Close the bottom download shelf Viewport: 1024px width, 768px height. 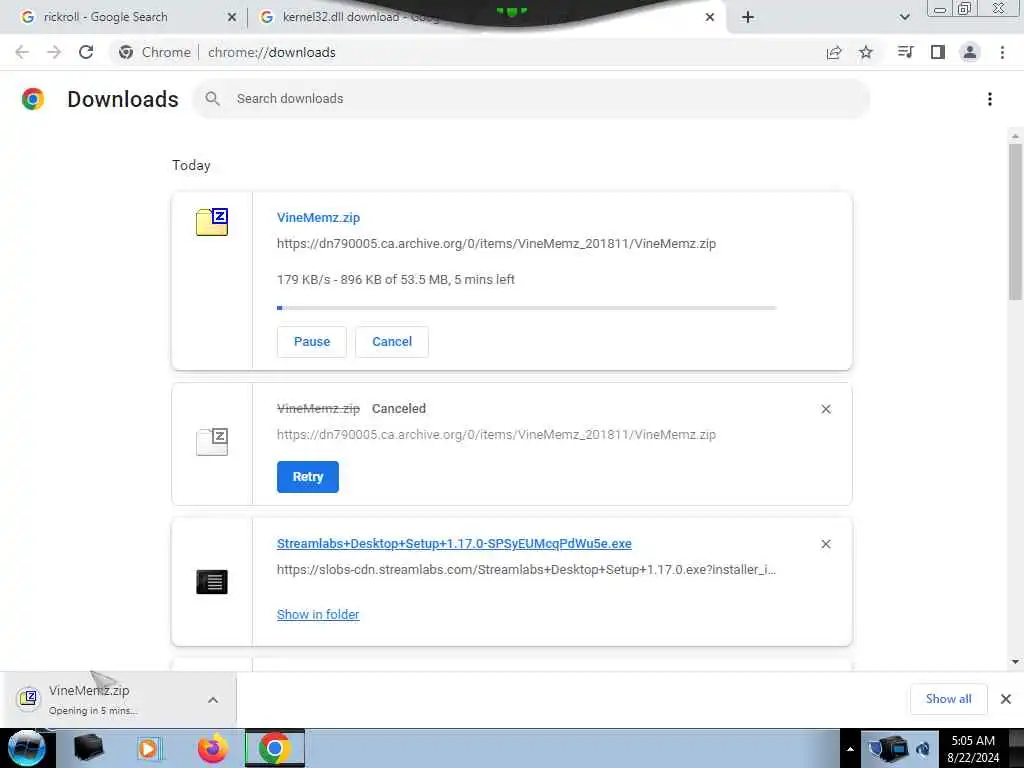[x=1006, y=699]
